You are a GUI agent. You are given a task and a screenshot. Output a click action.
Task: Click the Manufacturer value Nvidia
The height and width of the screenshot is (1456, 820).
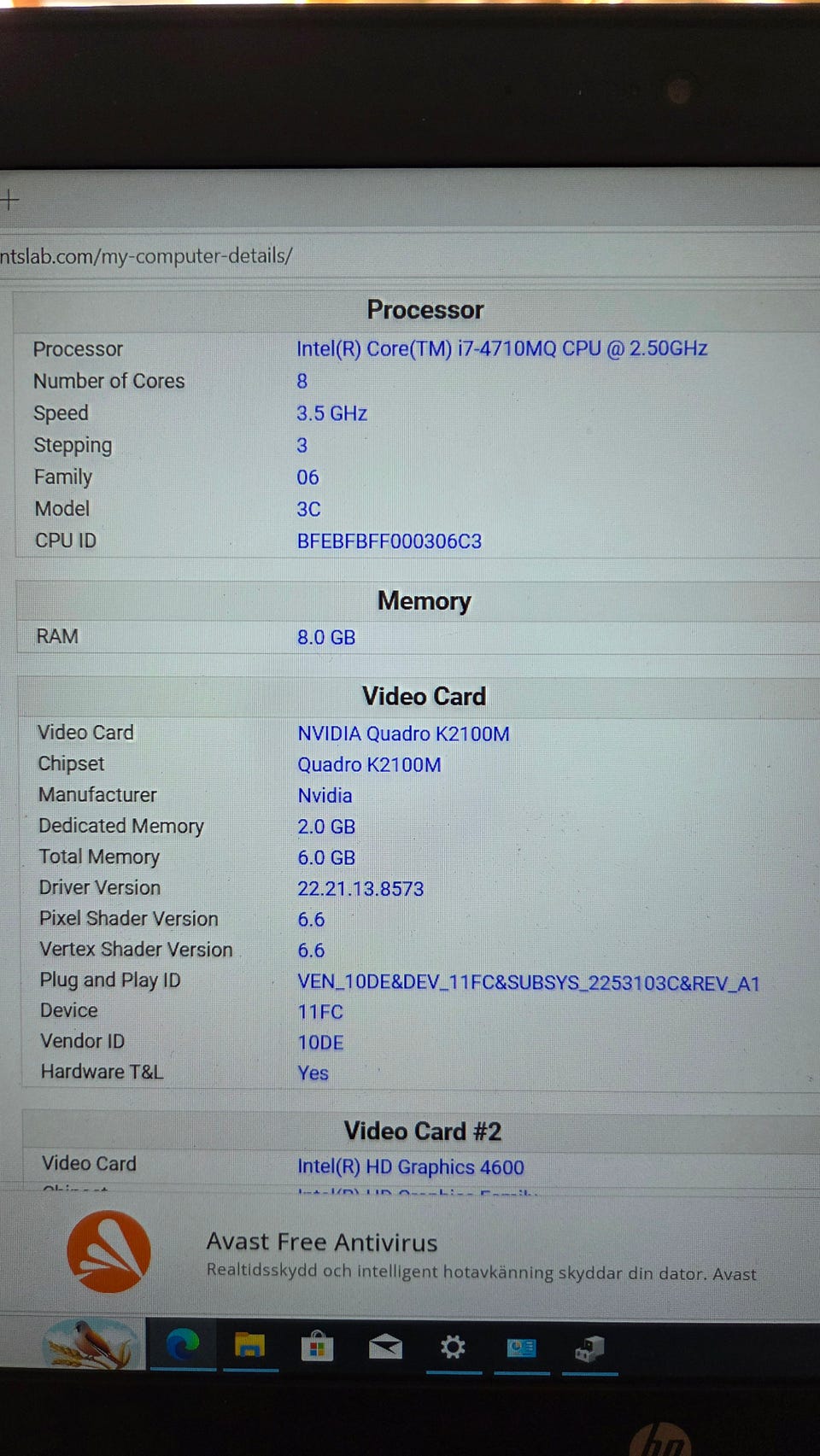point(325,795)
